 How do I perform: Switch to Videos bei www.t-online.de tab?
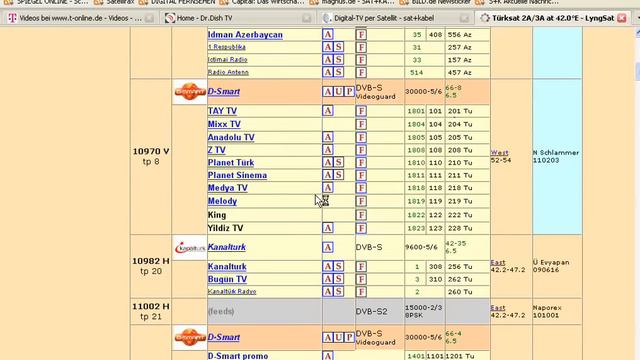tap(80, 18)
